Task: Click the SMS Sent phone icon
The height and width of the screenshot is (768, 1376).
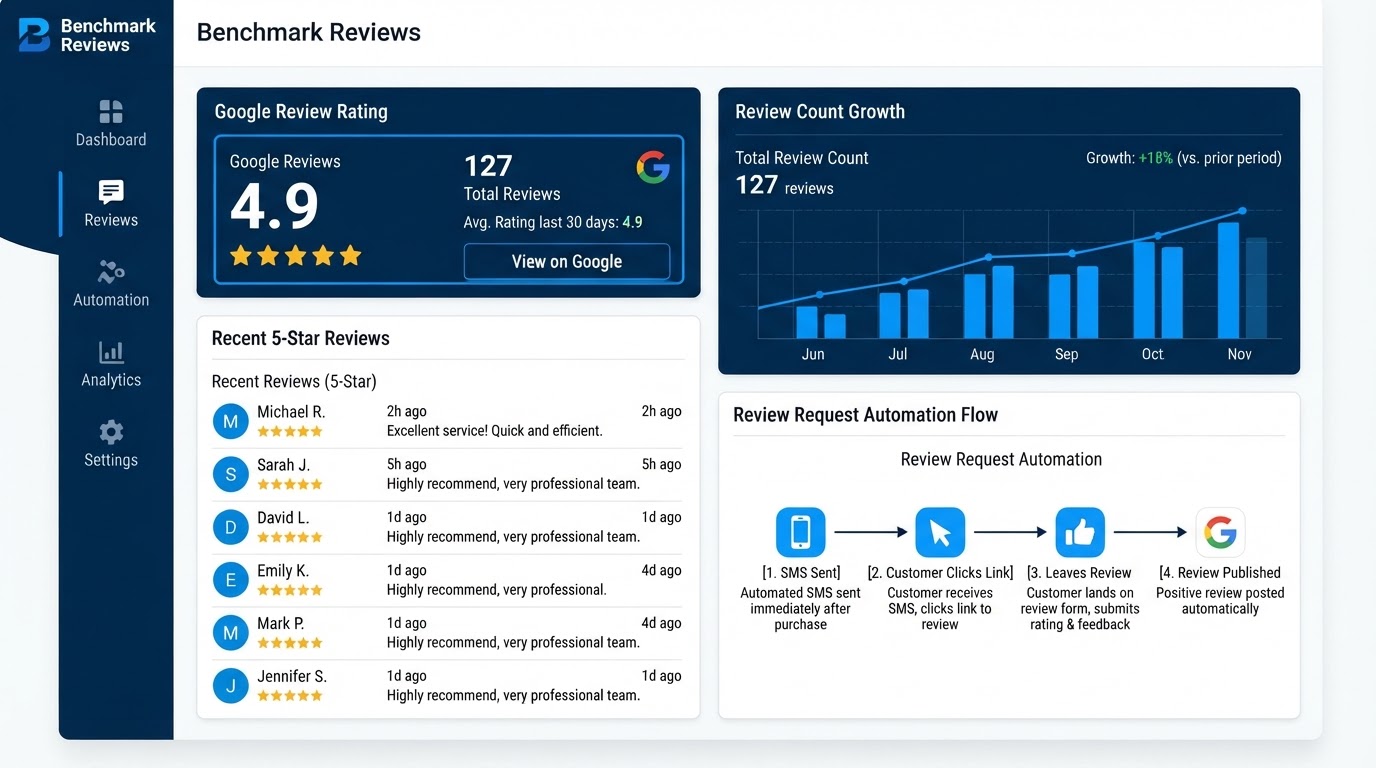Action: 800,532
